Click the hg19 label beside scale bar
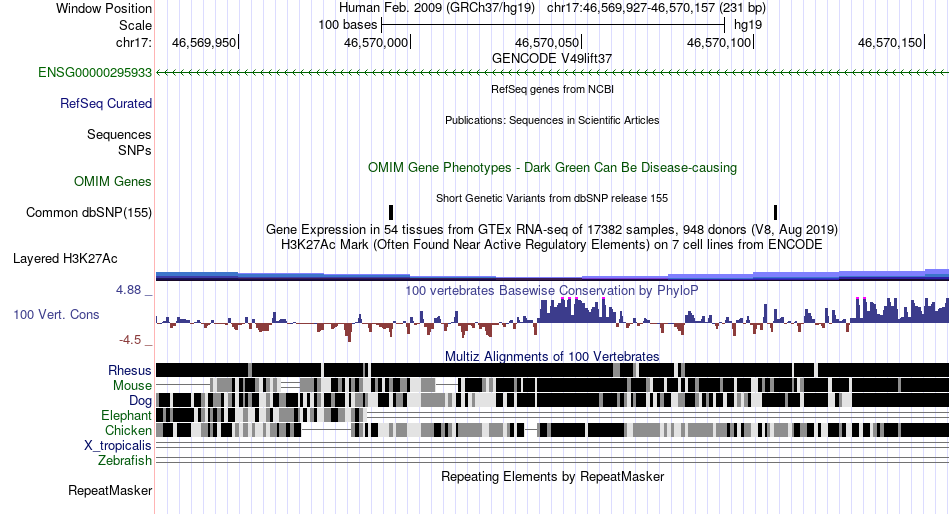The height and width of the screenshot is (514, 950). (748, 25)
